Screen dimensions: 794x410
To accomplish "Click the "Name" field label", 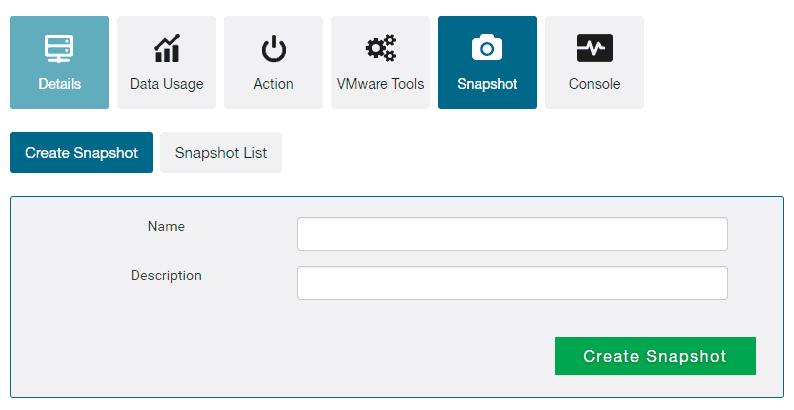I will pos(166,226).
